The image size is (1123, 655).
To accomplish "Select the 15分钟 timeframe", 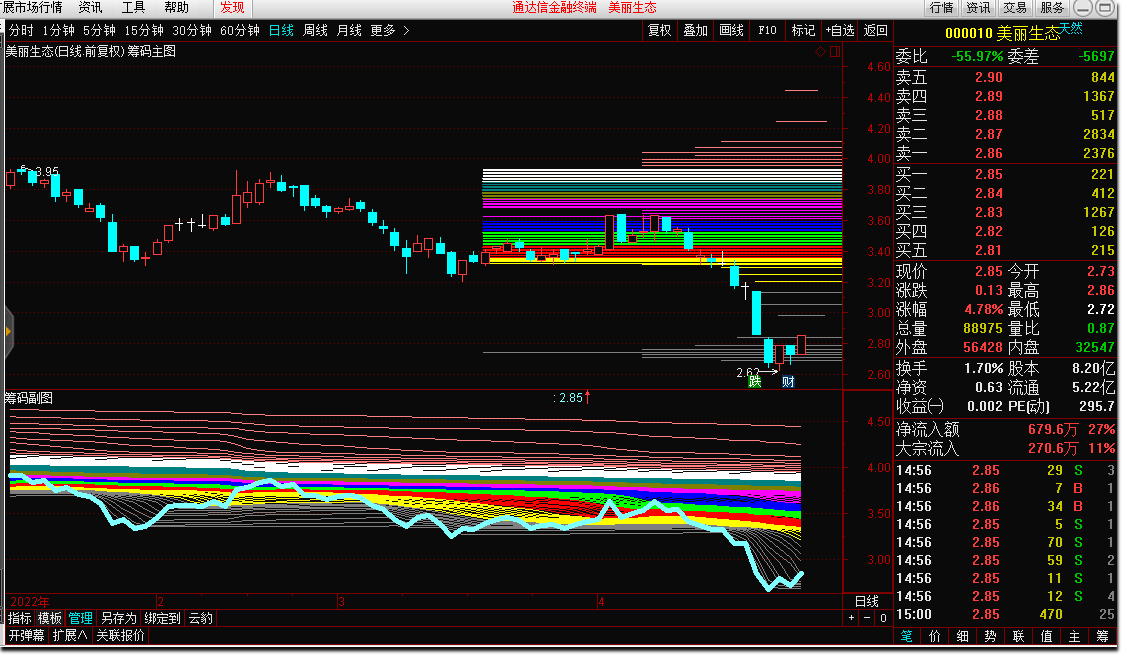I will pos(144,30).
